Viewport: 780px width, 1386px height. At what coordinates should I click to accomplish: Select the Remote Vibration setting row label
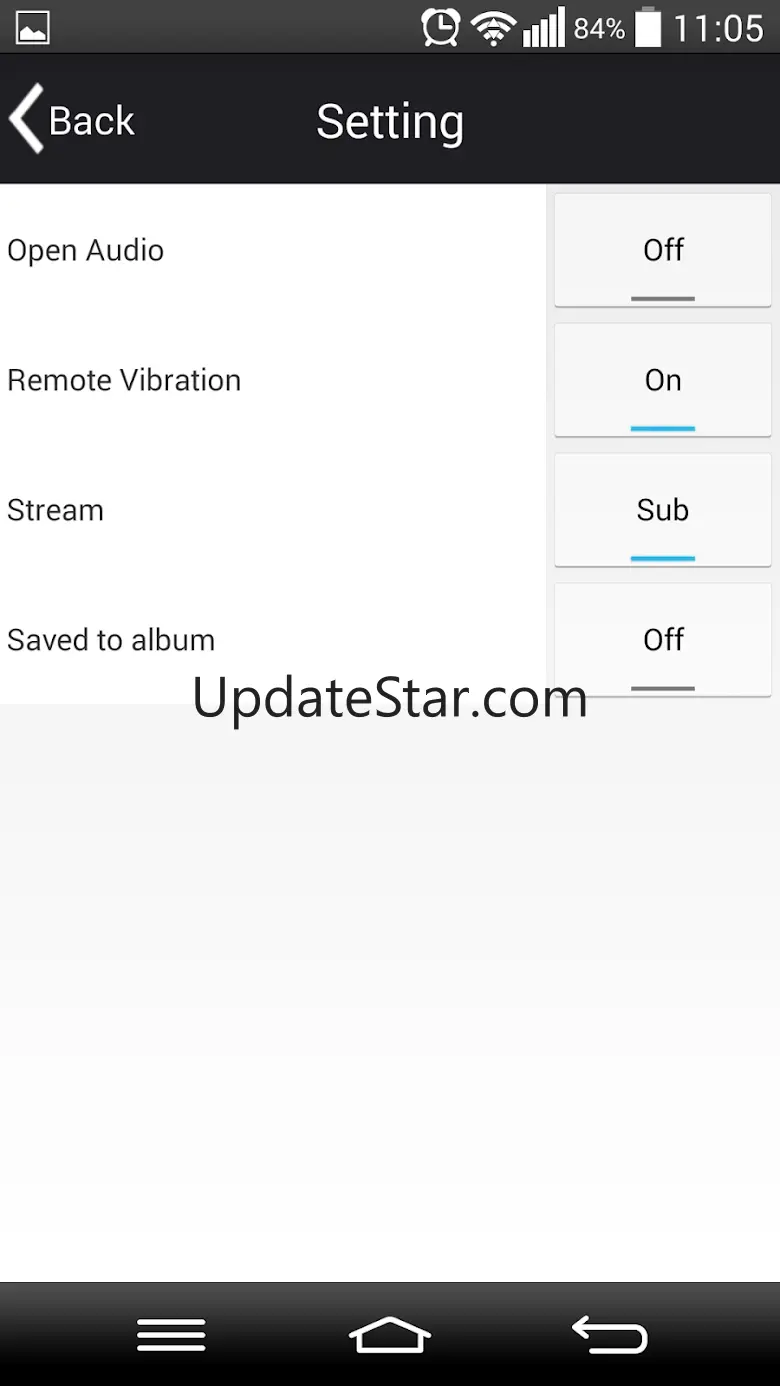tap(124, 380)
